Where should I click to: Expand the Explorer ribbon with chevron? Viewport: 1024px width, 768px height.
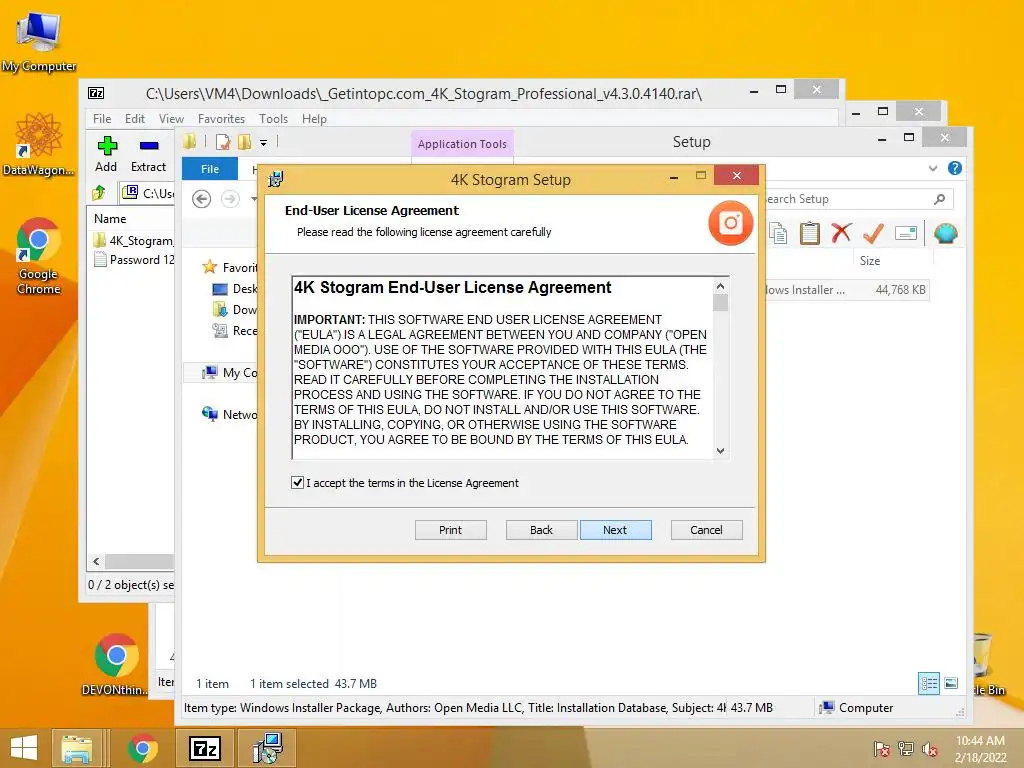pos(933,168)
